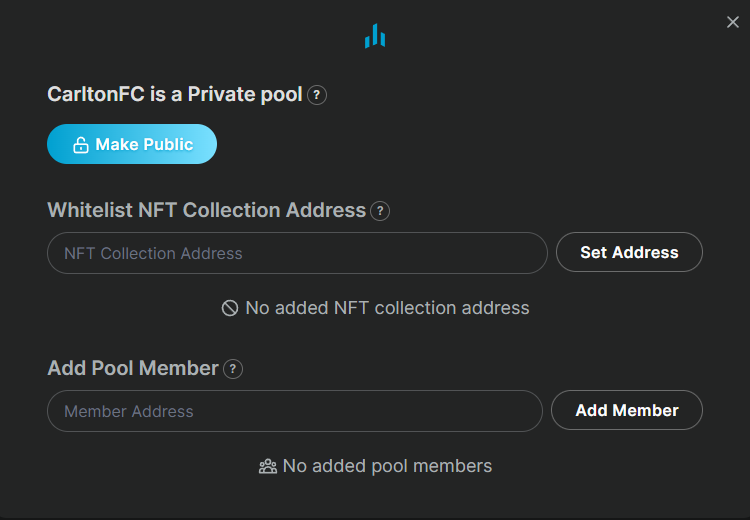Click help icon beside Private pool heading

click(317, 95)
